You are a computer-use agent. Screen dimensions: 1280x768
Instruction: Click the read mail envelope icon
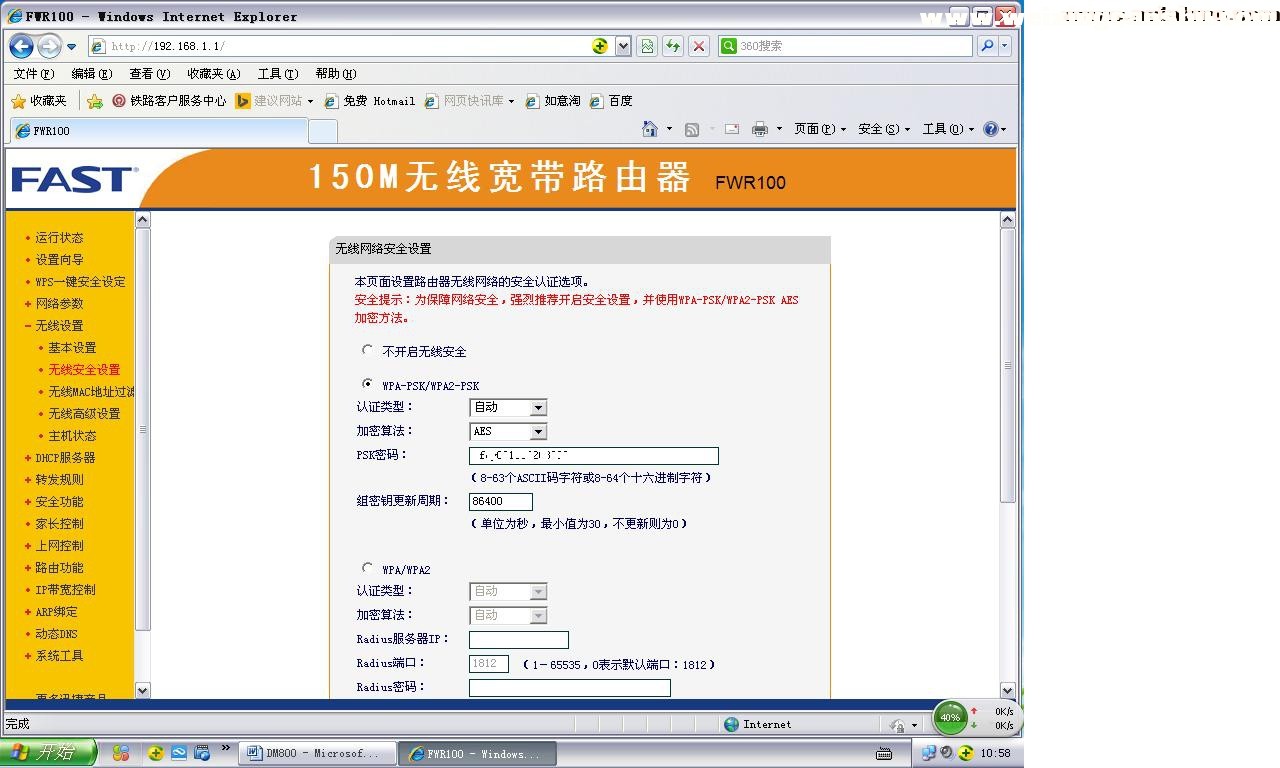click(x=732, y=129)
